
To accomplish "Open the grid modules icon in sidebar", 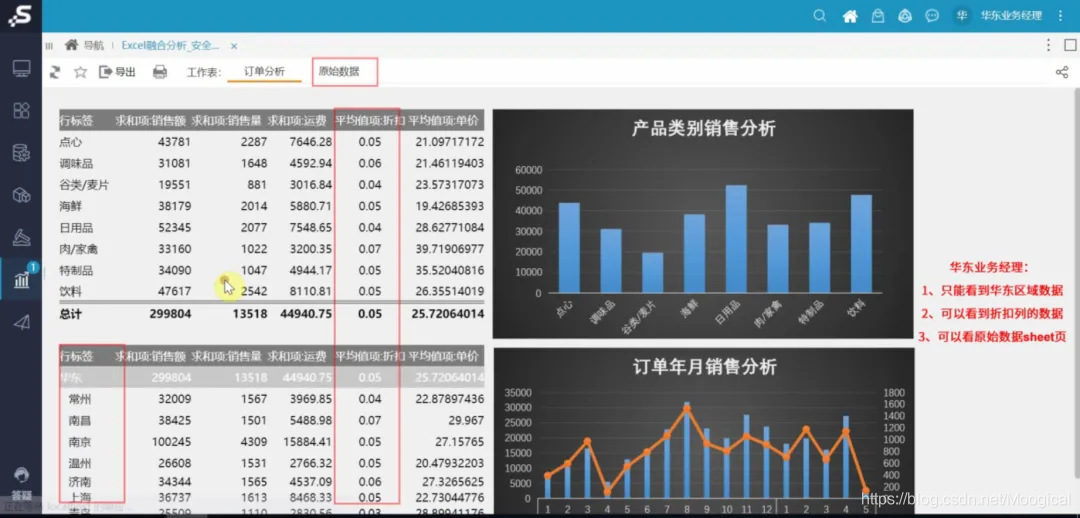I will pyautogui.click(x=21, y=110).
